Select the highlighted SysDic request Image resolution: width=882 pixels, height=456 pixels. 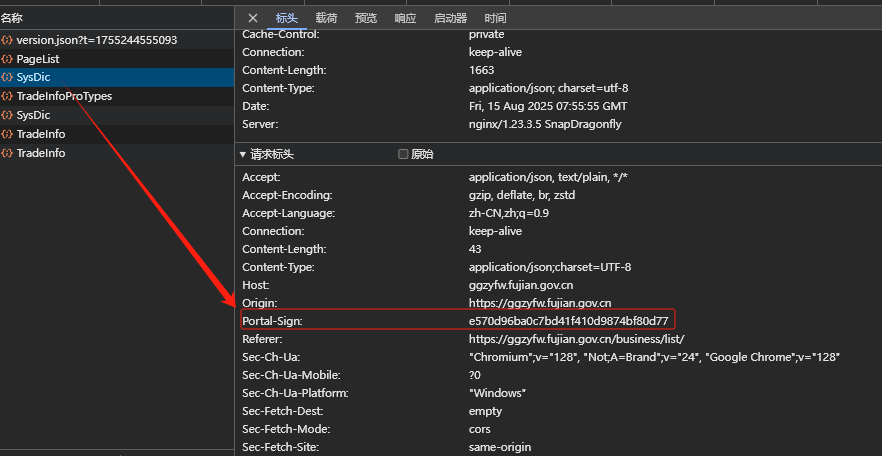(x=117, y=78)
